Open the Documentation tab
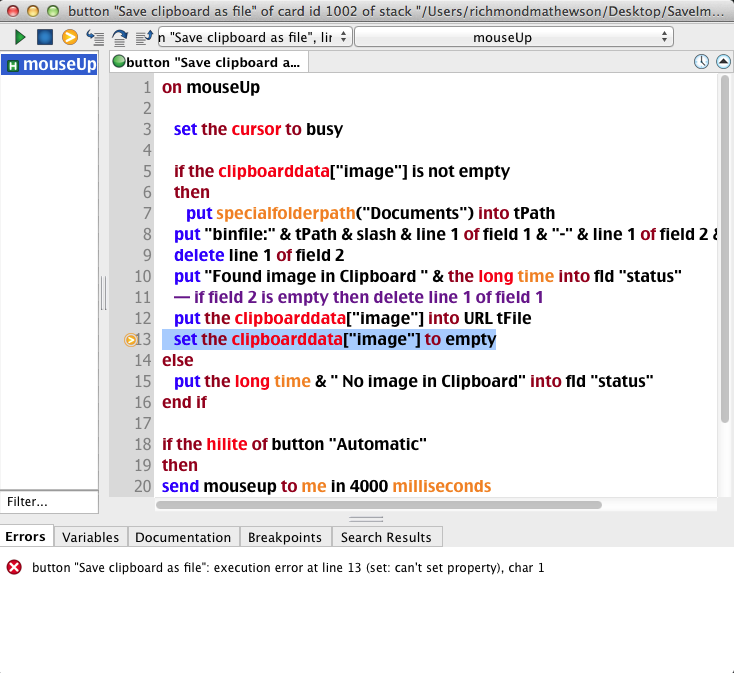This screenshot has width=734, height=673. (x=183, y=537)
